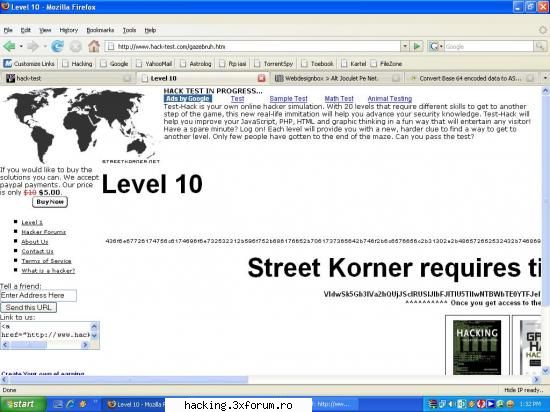Open the Math Test ad link
Screen dimensions: 550x412
coord(339,99)
